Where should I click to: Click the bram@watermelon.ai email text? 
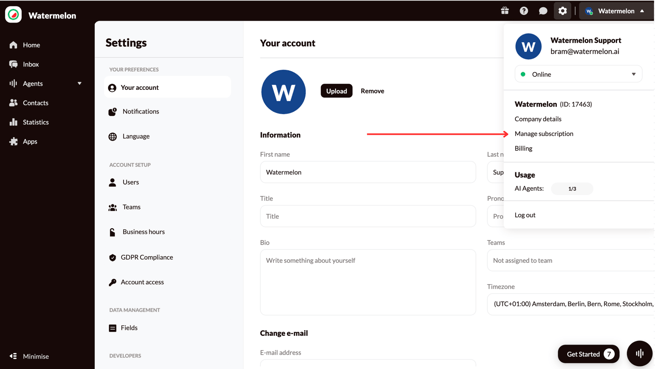click(x=584, y=51)
